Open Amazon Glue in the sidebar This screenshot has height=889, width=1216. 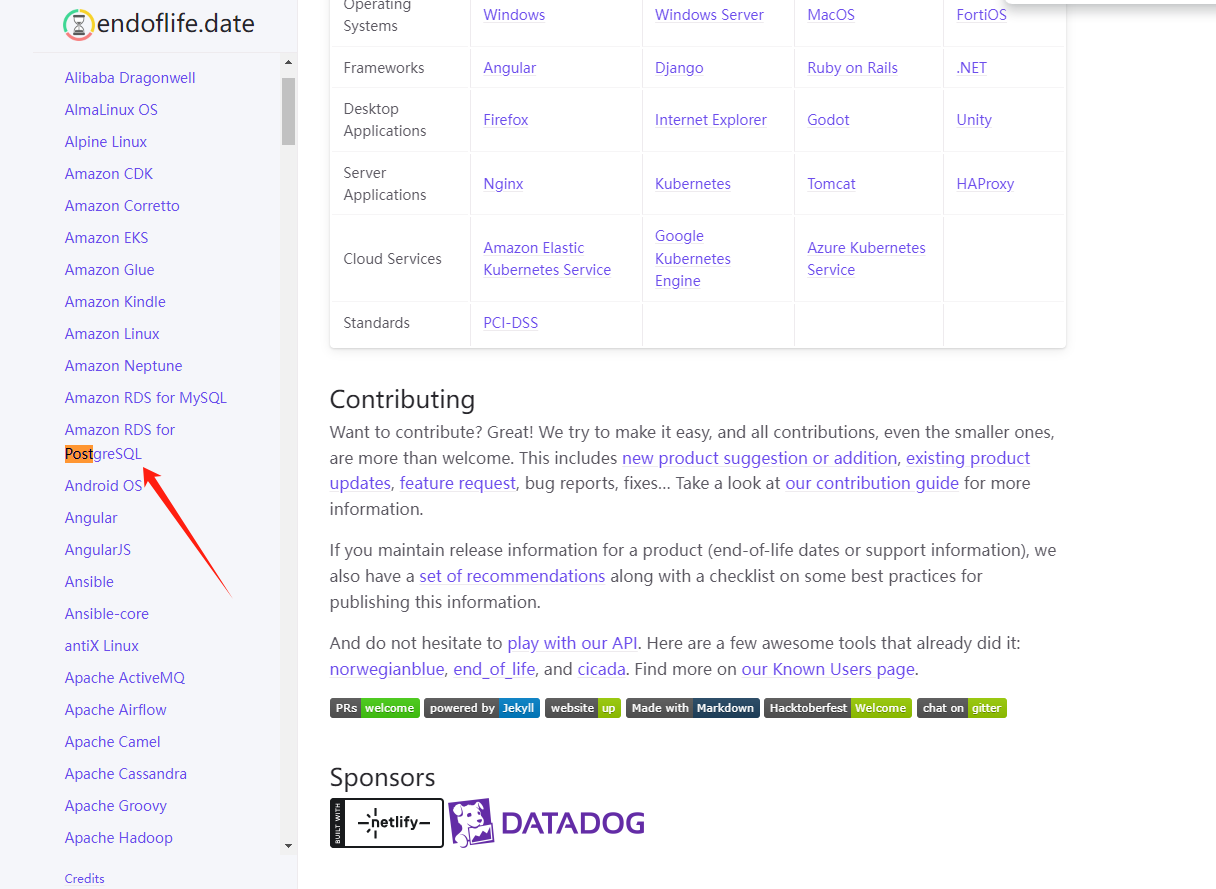click(110, 270)
